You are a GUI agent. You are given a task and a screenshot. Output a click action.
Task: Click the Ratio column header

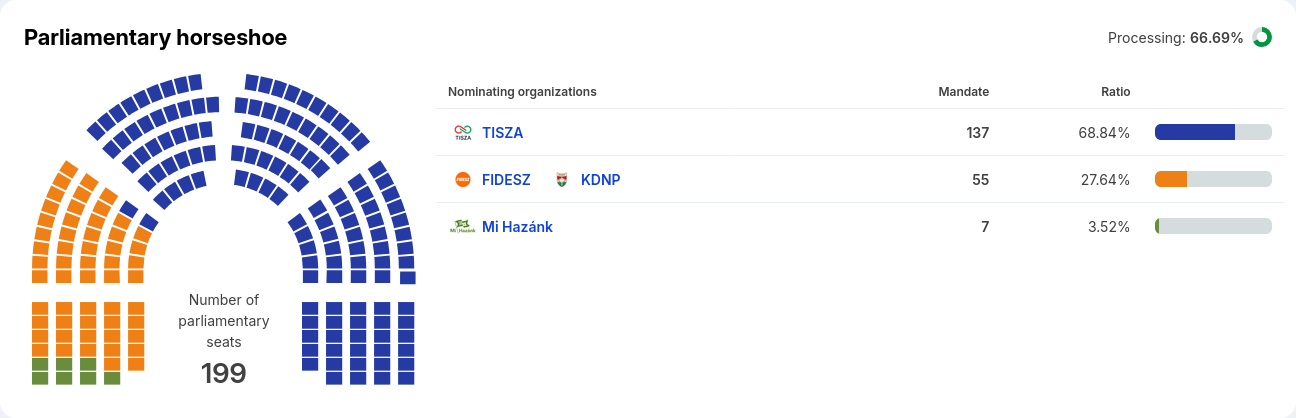point(1115,91)
